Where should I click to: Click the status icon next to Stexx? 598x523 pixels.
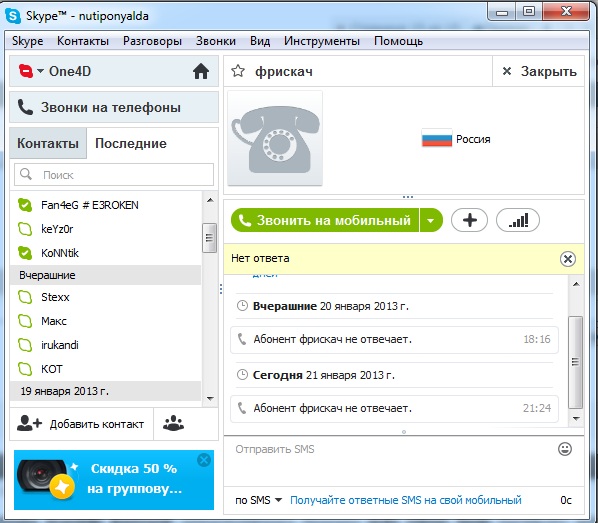click(x=25, y=297)
